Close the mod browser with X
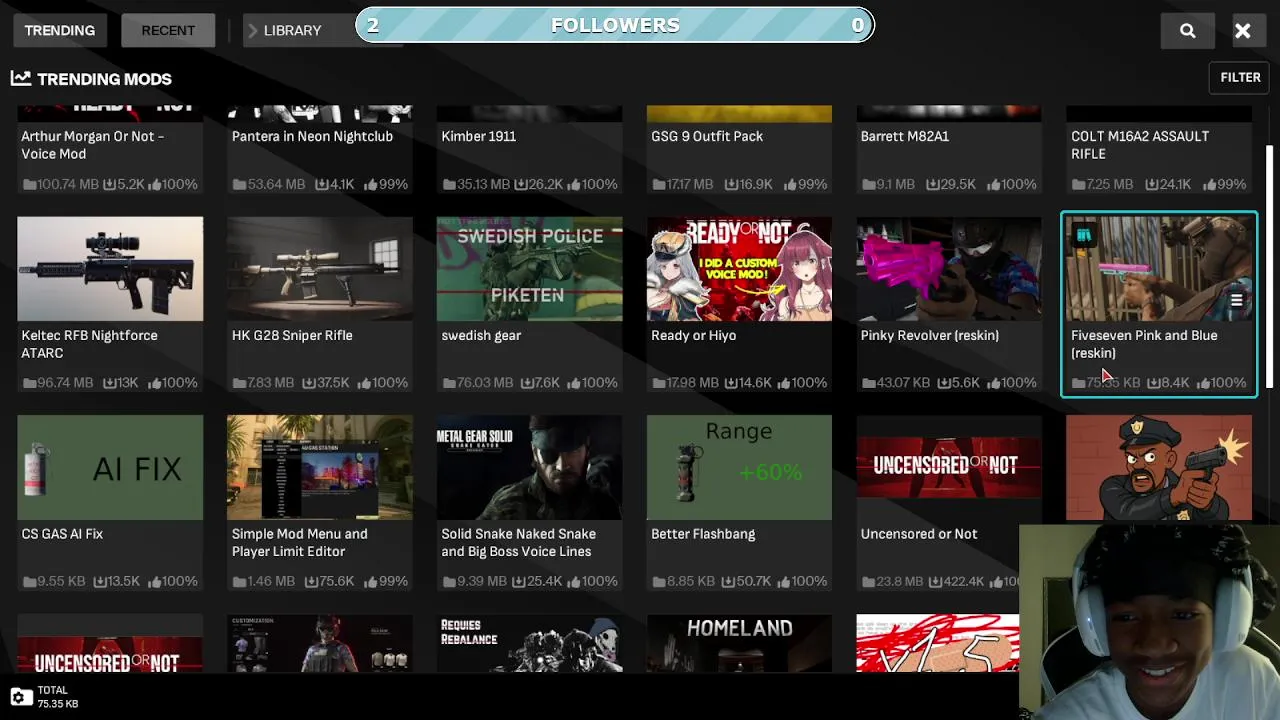1280x720 pixels. click(1242, 30)
